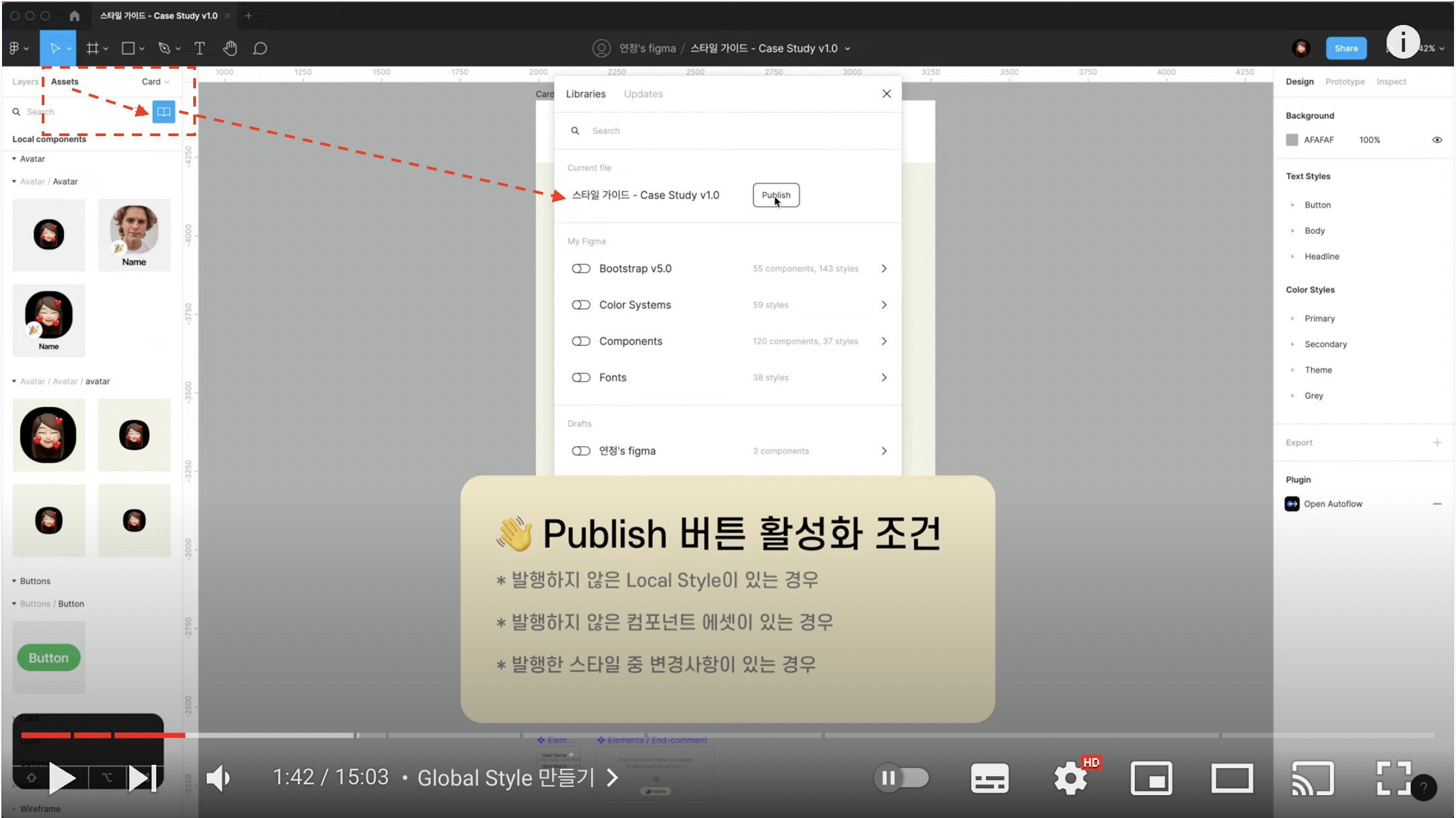The image size is (1456, 818).
Task: Play the video
Action: click(x=62, y=778)
